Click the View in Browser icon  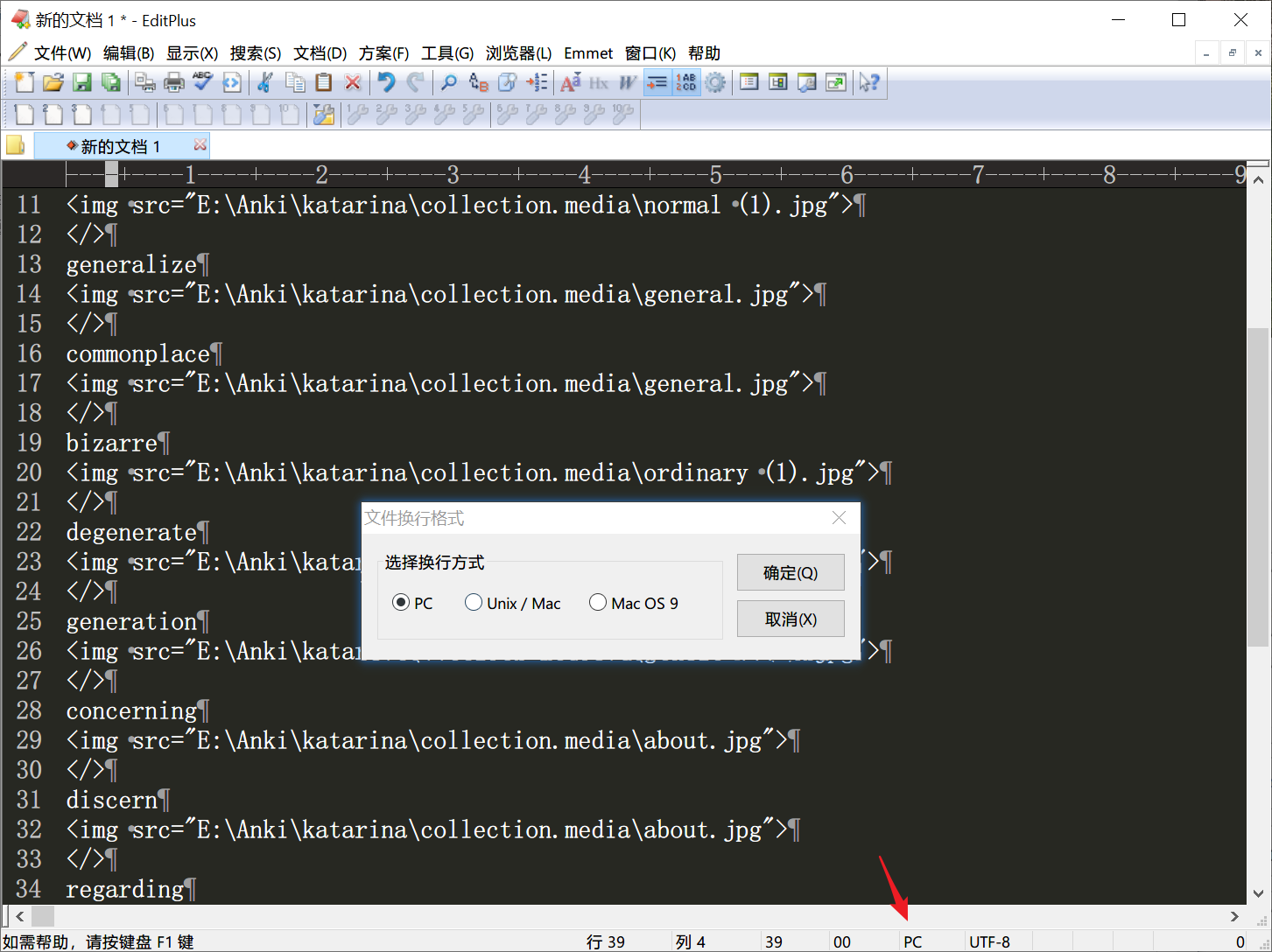pos(232,82)
